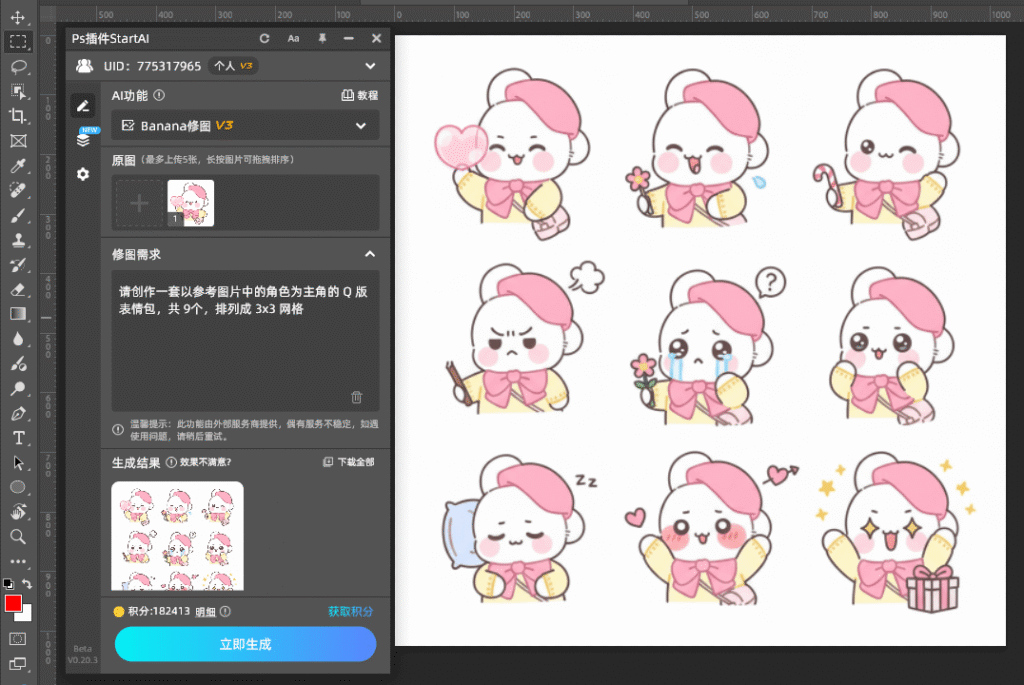
Task: Select the Type tool
Action: [x=16, y=438]
